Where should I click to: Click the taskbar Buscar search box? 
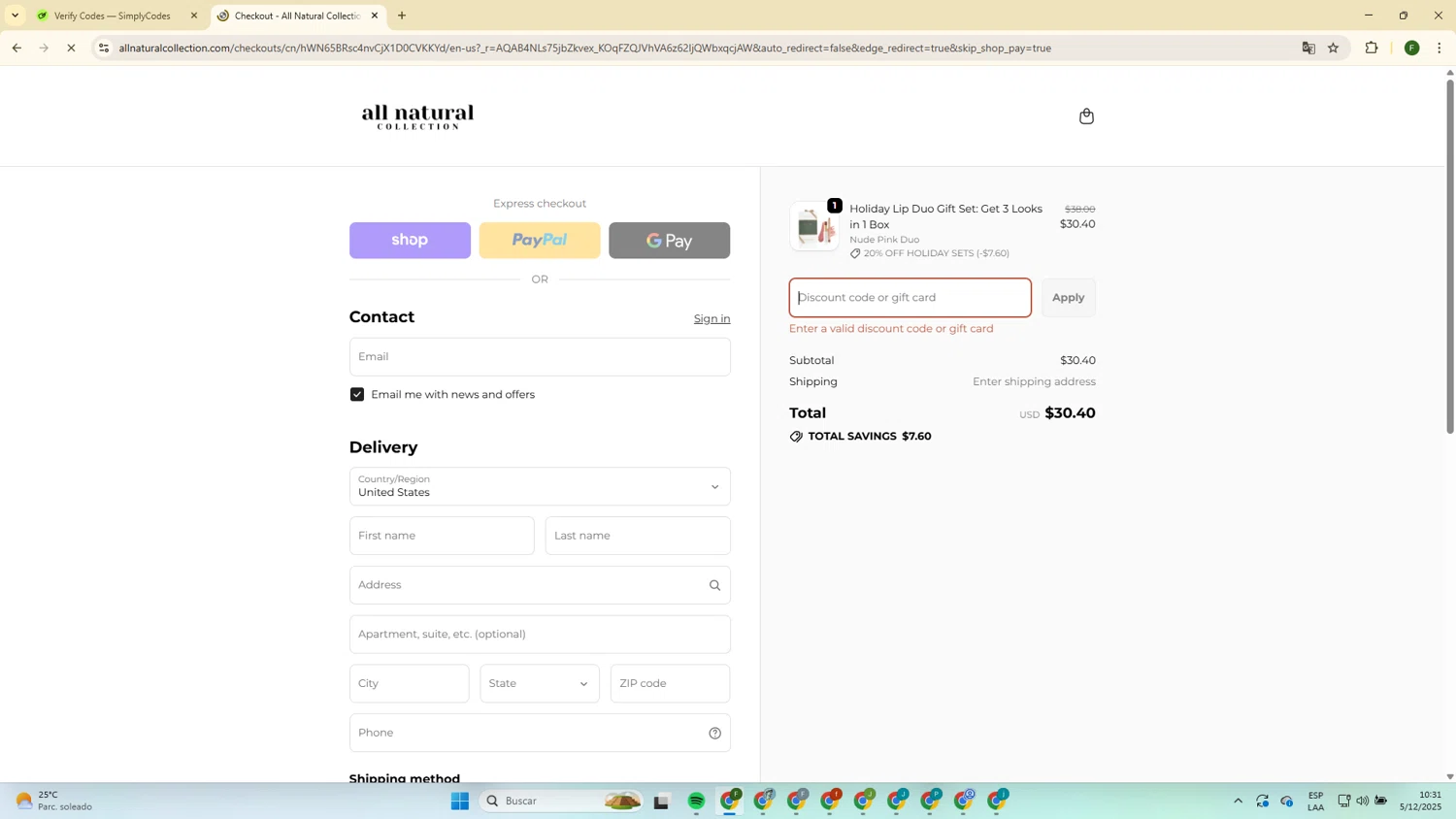[x=562, y=801]
